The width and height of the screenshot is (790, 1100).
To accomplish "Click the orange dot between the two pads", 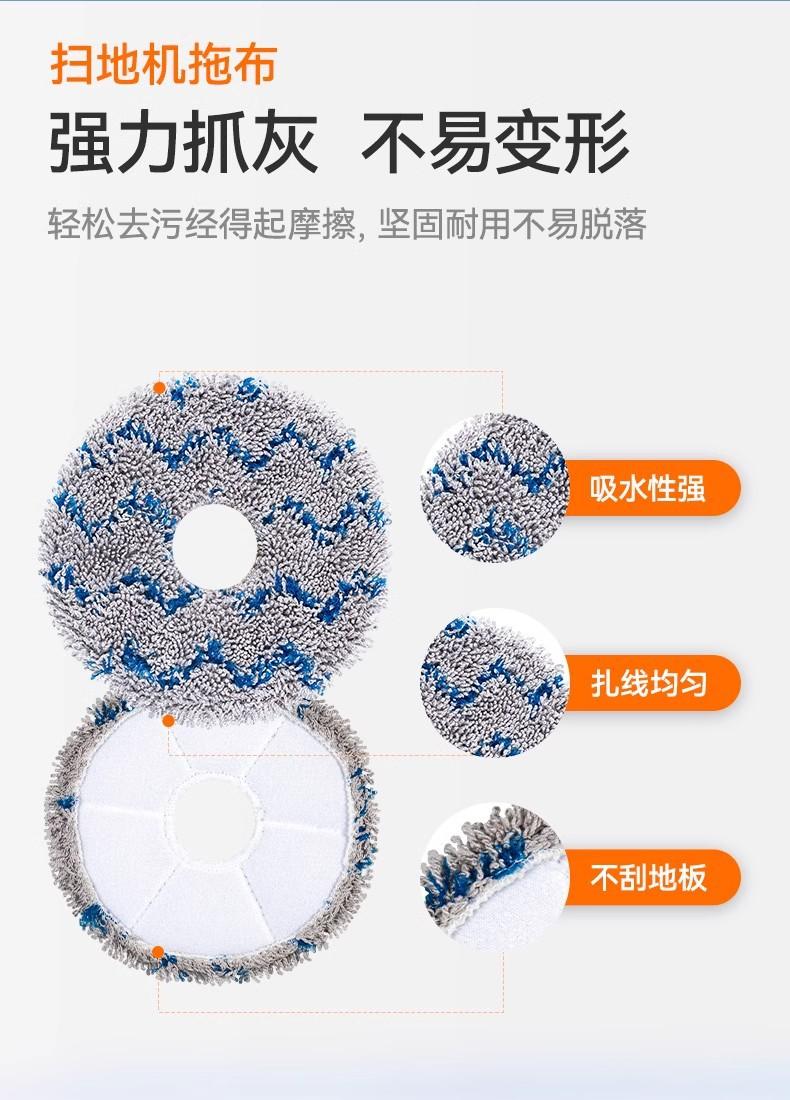I will click(x=168, y=720).
